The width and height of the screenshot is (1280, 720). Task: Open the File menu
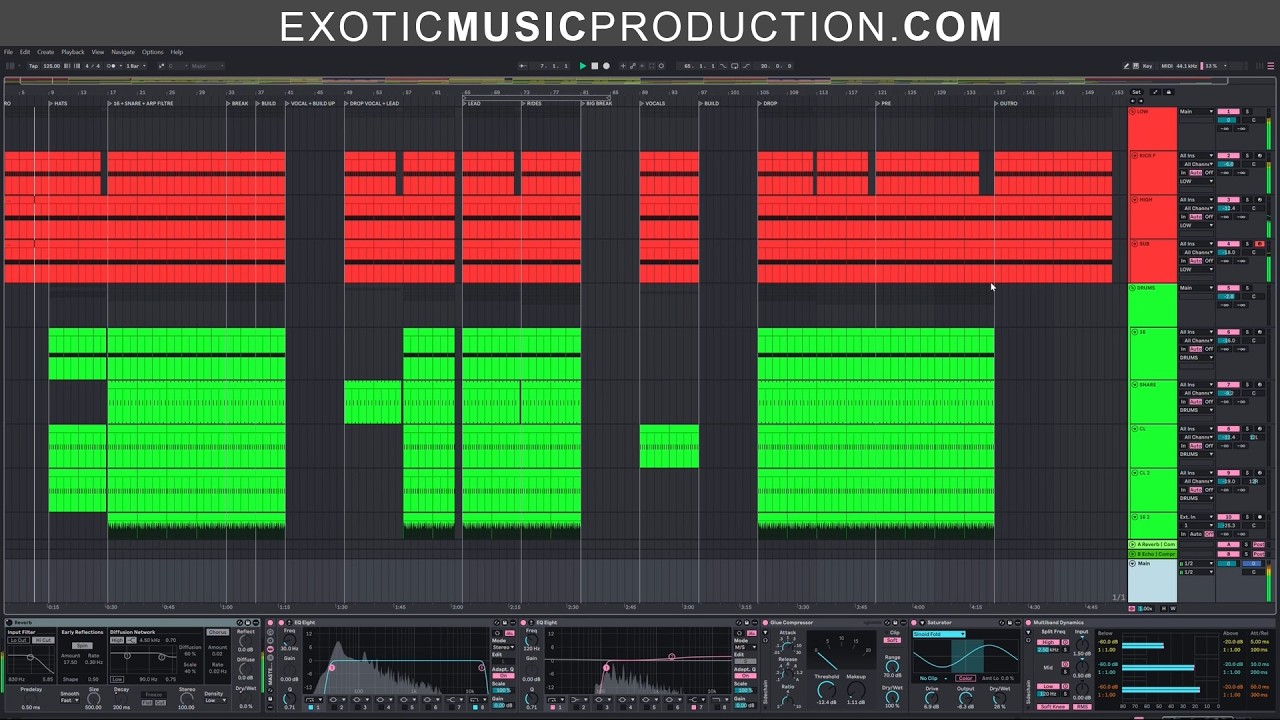(8, 52)
